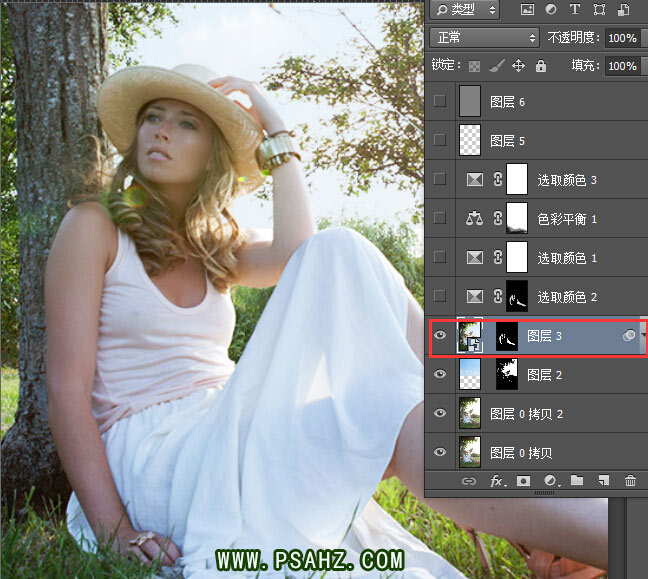This screenshot has width=648, height=579.
Task: Lock layer position with the move-cross icon
Action: [518, 66]
